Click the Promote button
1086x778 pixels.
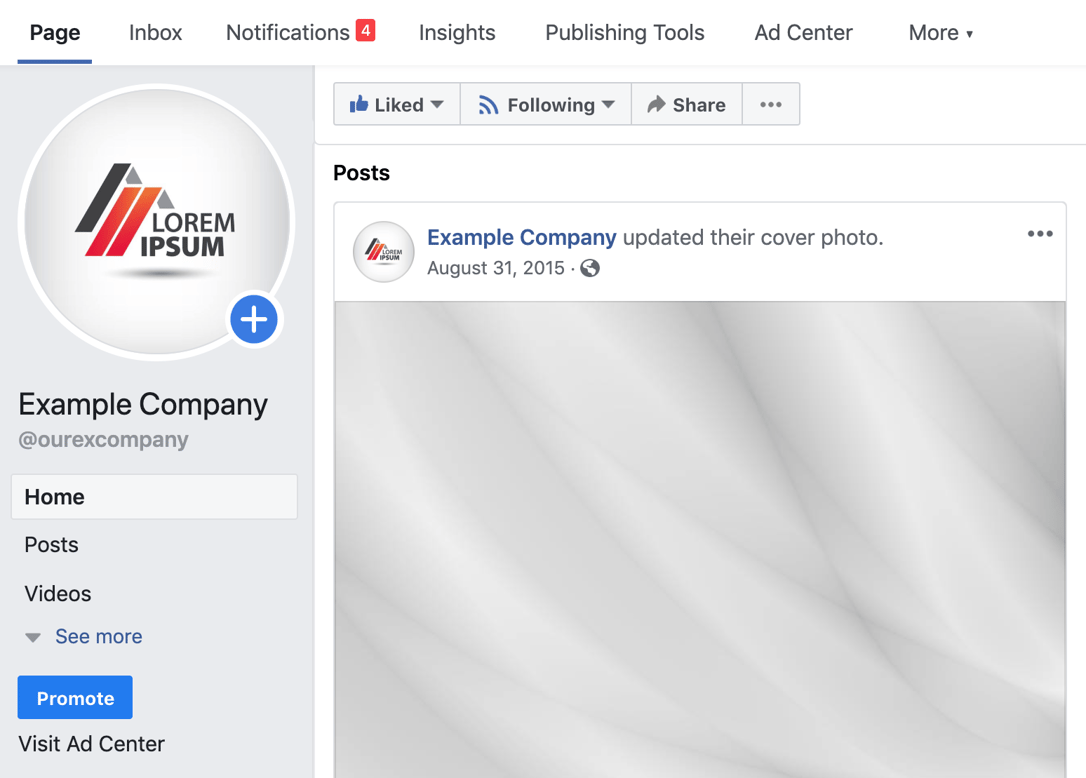(74, 697)
